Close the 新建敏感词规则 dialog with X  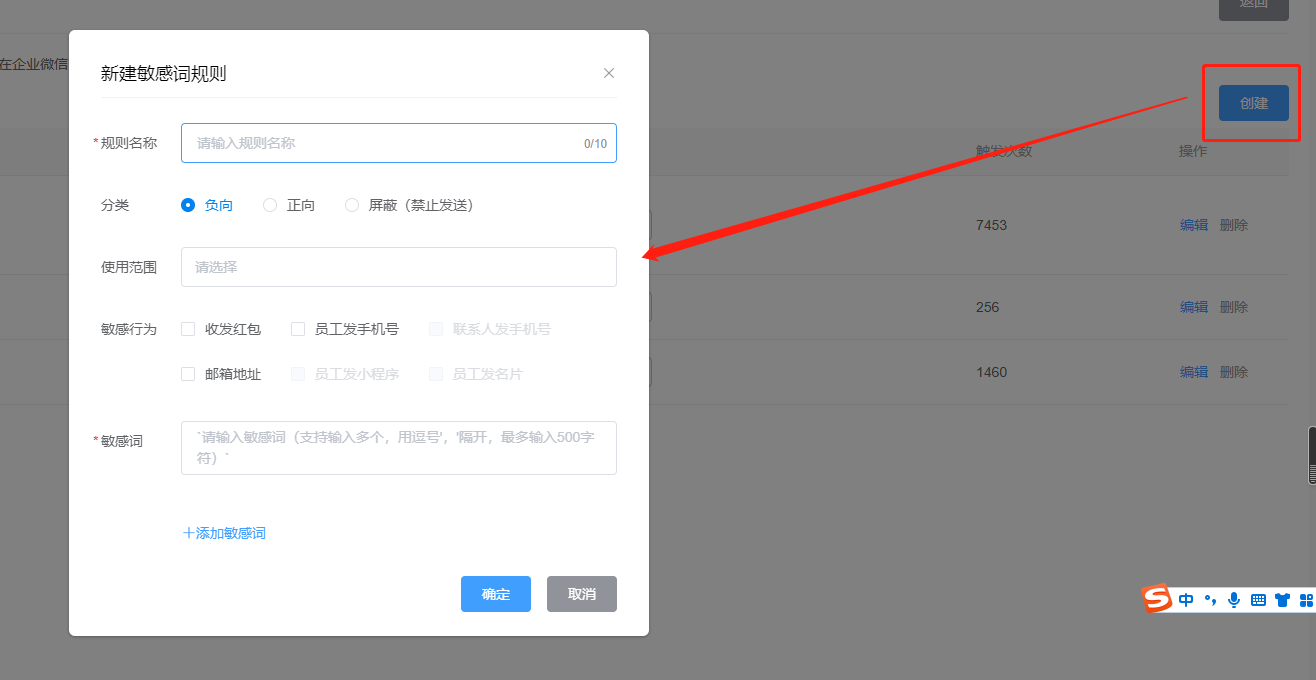609,73
